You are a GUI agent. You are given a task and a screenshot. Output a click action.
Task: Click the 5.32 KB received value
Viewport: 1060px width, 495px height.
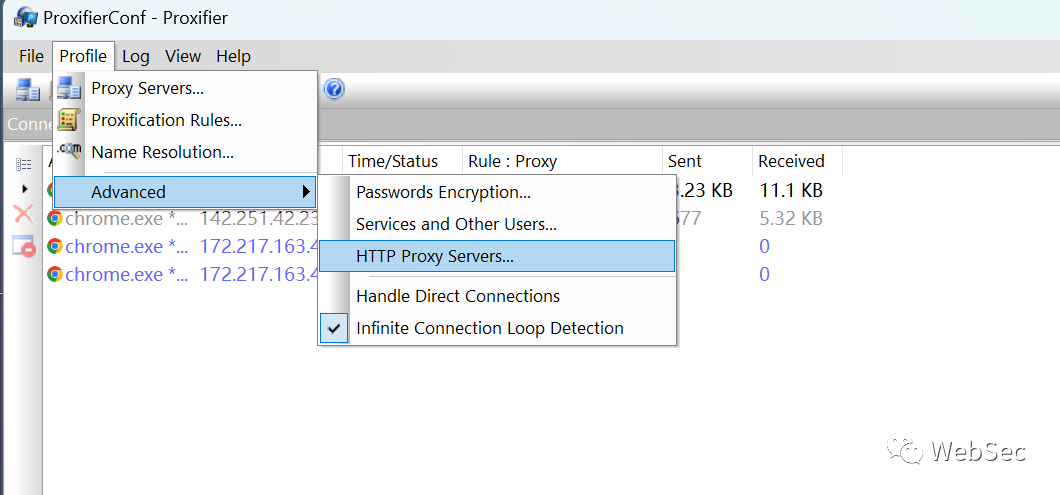[790, 219]
